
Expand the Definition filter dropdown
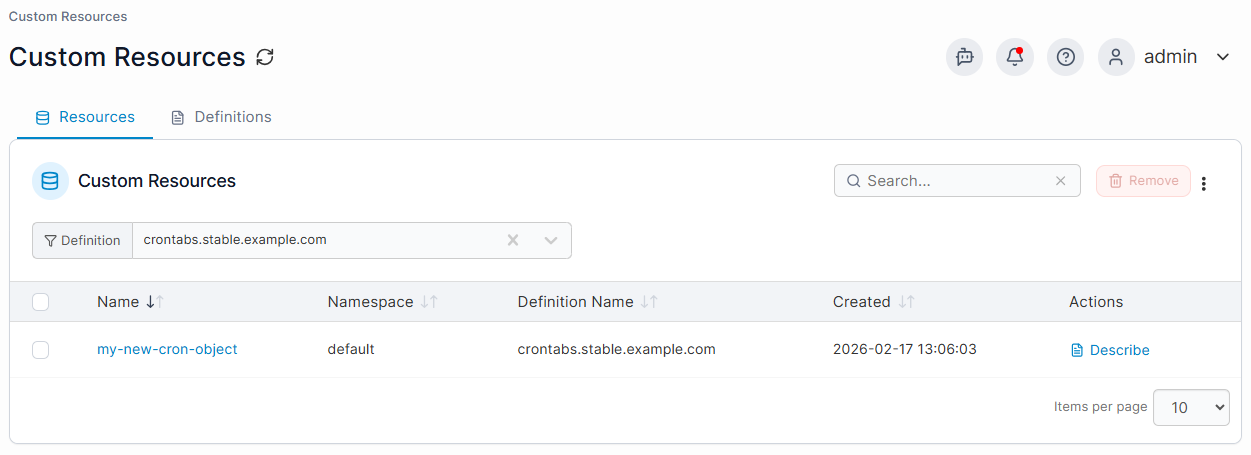[x=550, y=240]
